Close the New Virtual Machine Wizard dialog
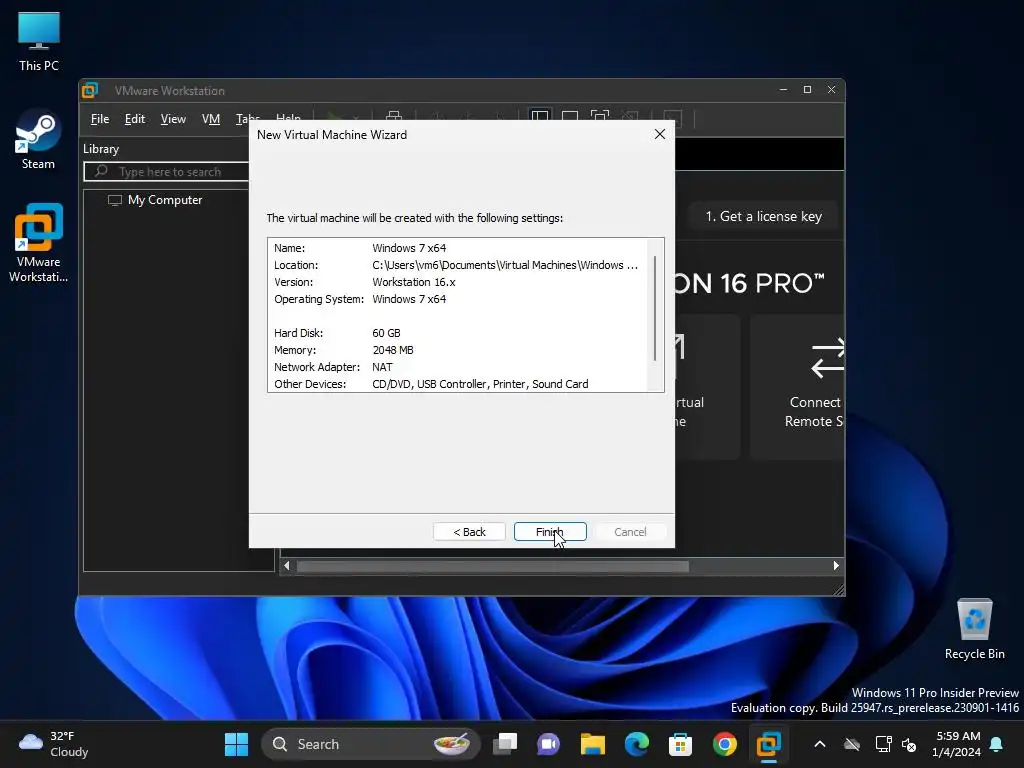The height and width of the screenshot is (768, 1024). (x=660, y=134)
